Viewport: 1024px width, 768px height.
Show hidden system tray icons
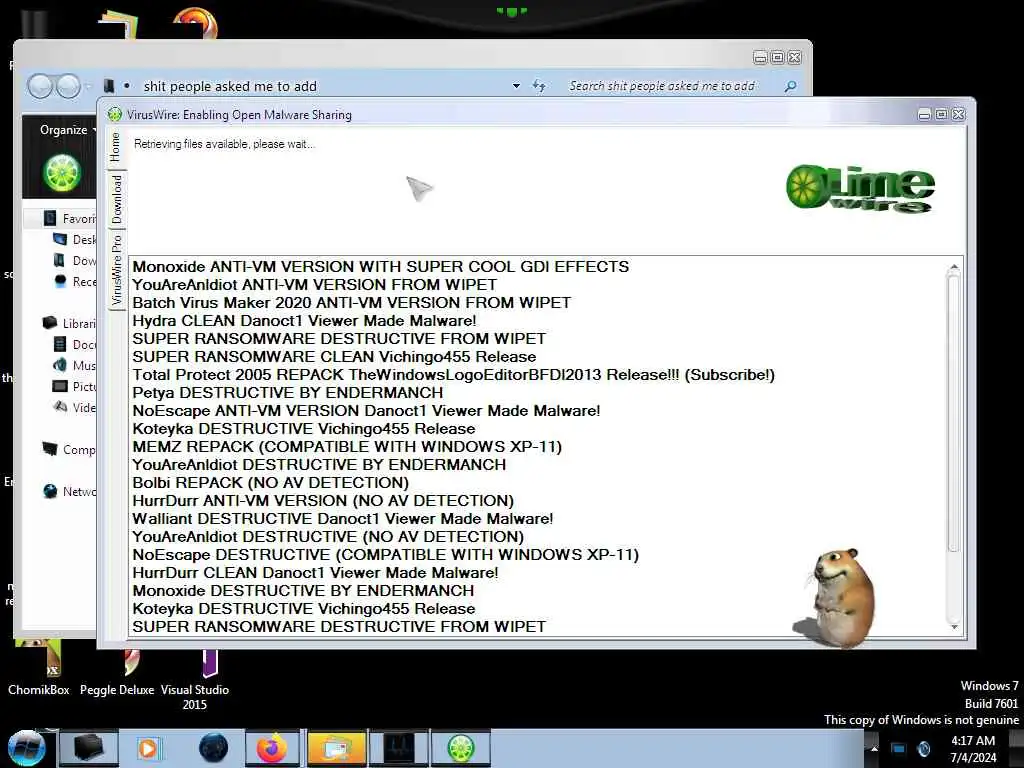point(874,748)
